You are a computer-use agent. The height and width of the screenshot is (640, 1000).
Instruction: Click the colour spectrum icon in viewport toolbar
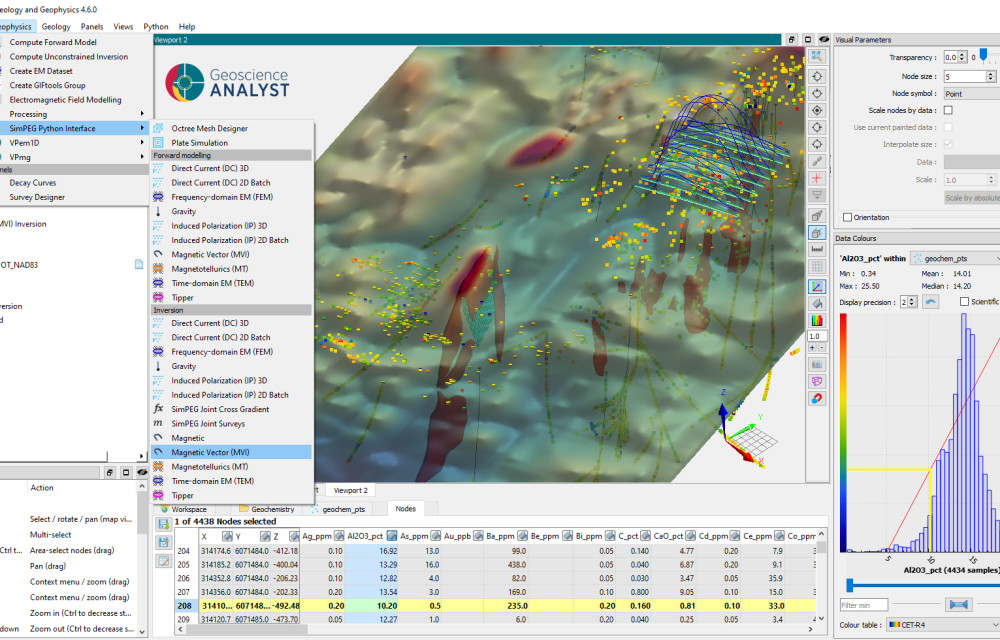(x=817, y=321)
